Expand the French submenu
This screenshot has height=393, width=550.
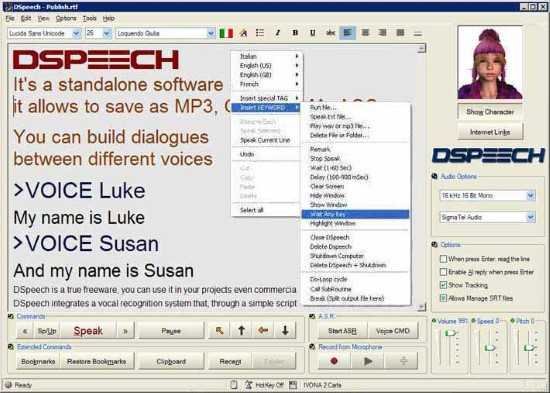click(267, 84)
